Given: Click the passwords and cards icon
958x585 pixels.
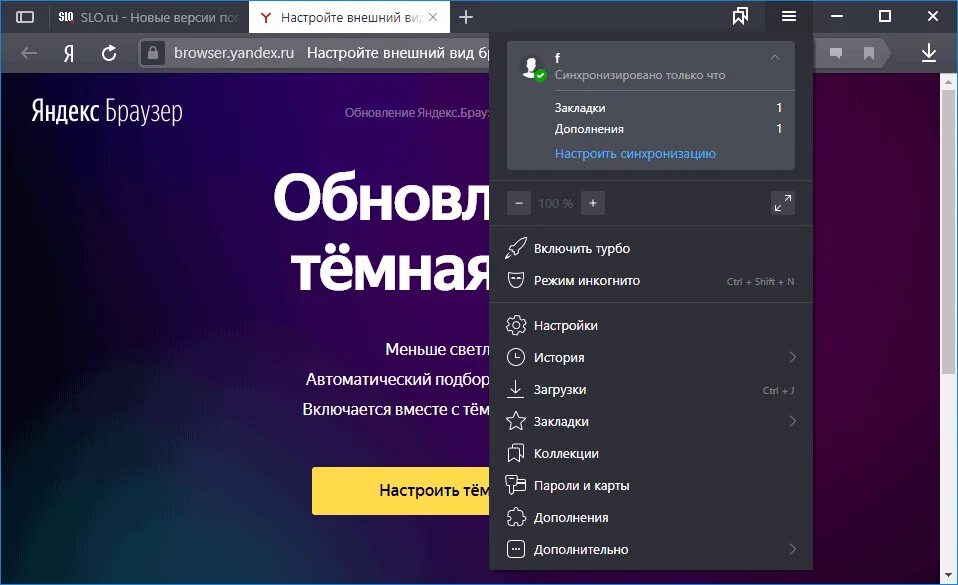Looking at the screenshot, I should (x=516, y=485).
